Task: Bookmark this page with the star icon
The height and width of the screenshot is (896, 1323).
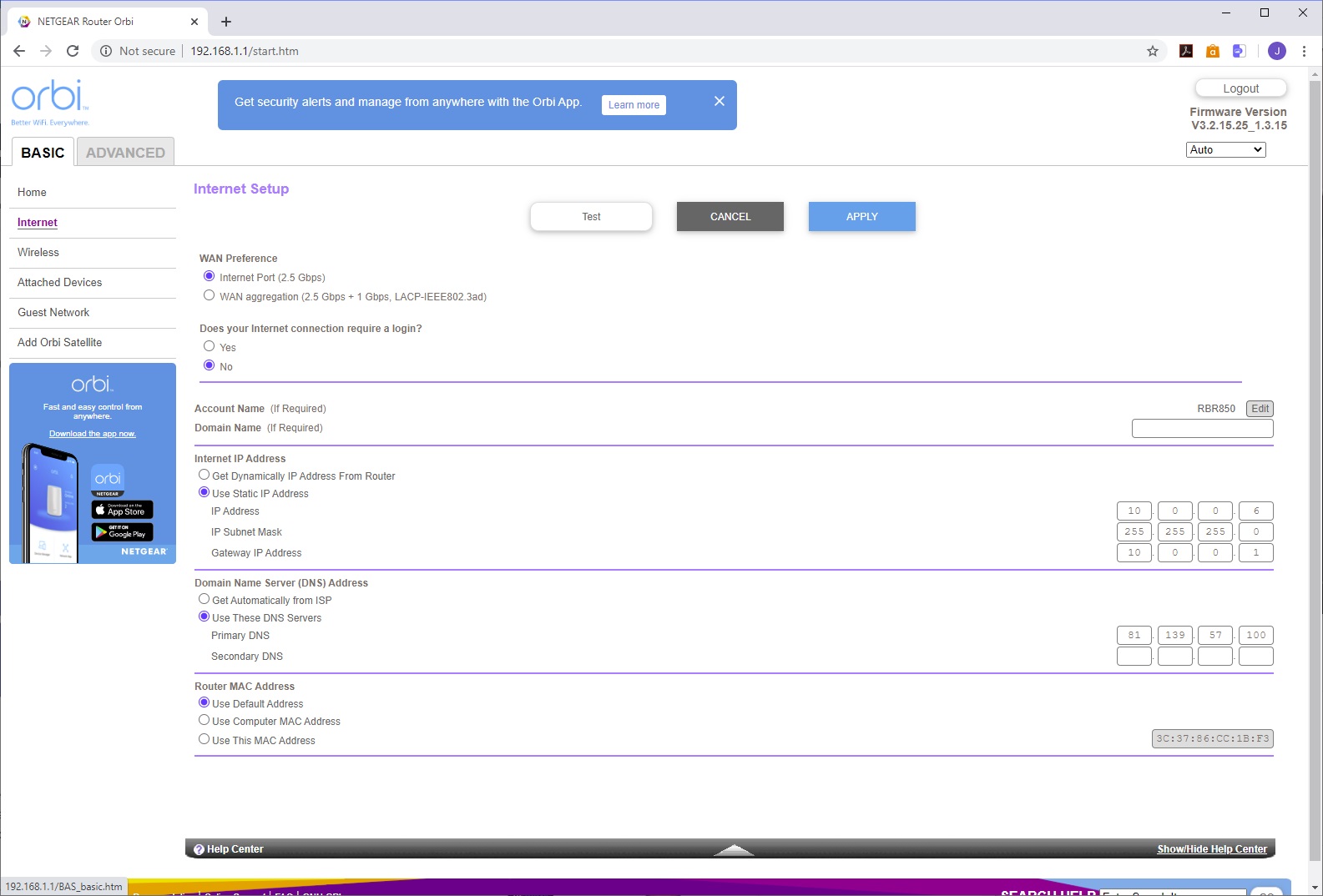Action: point(1153,51)
